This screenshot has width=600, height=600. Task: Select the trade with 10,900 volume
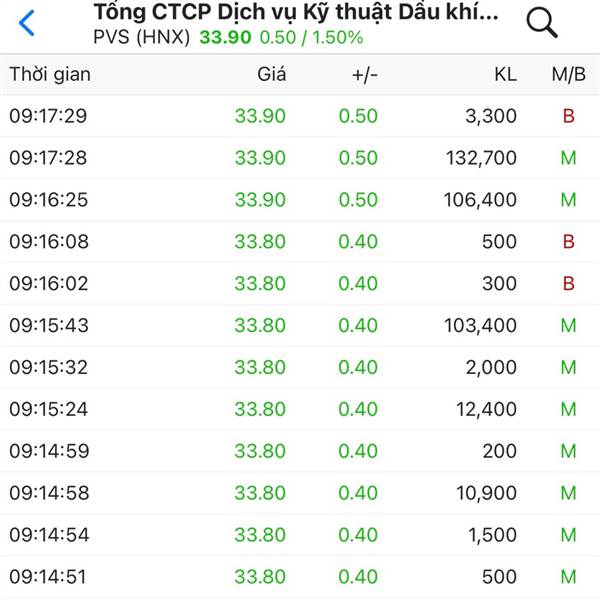coord(300,493)
